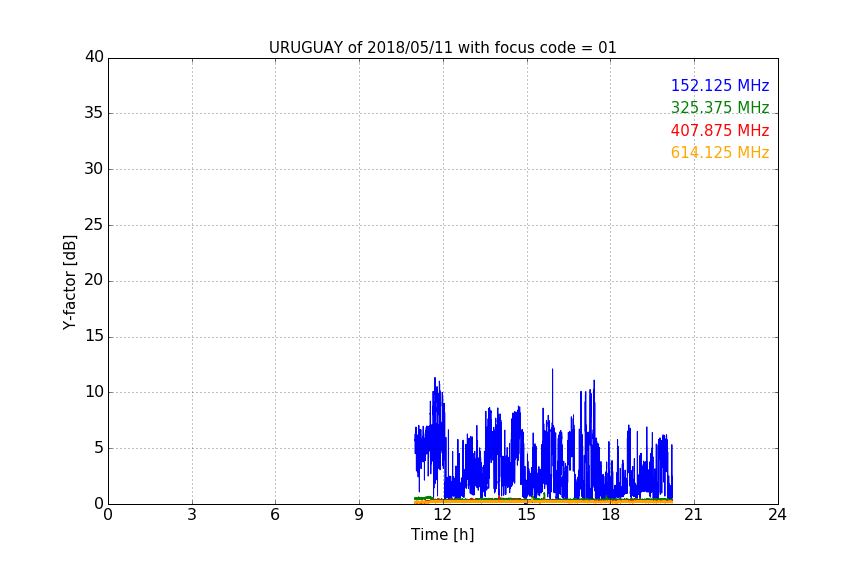
Task: Click the y-axis tick label '20'
Action: click(94, 280)
